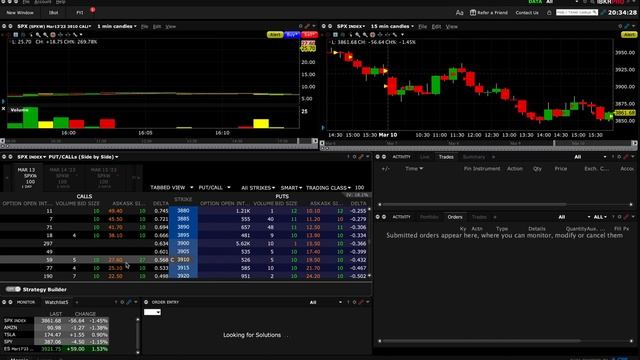Open the All filter dropdown in Order Entry header
Viewport: 640px width, 360px height.
(325, 302)
